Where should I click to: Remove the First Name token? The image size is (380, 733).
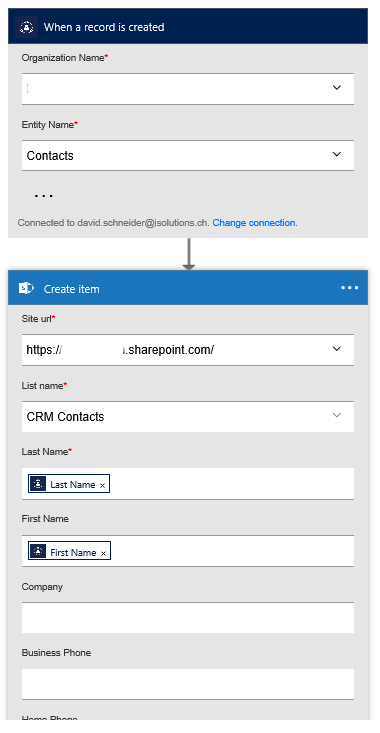click(103, 553)
